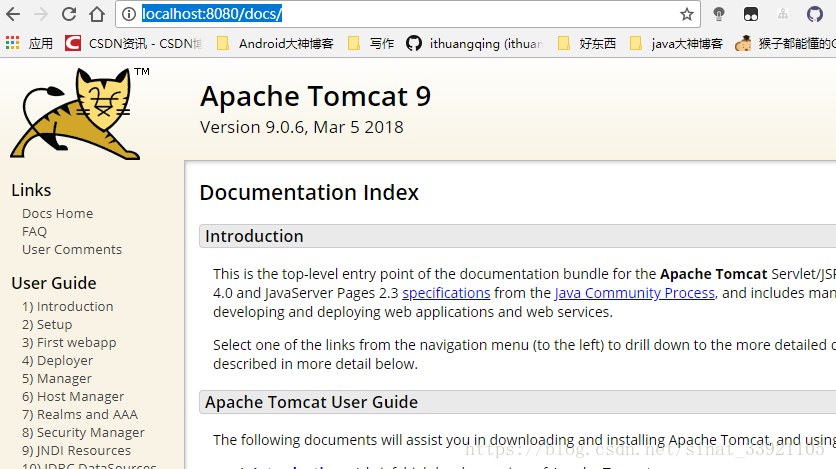Follow the specifications hyperlink

446,293
